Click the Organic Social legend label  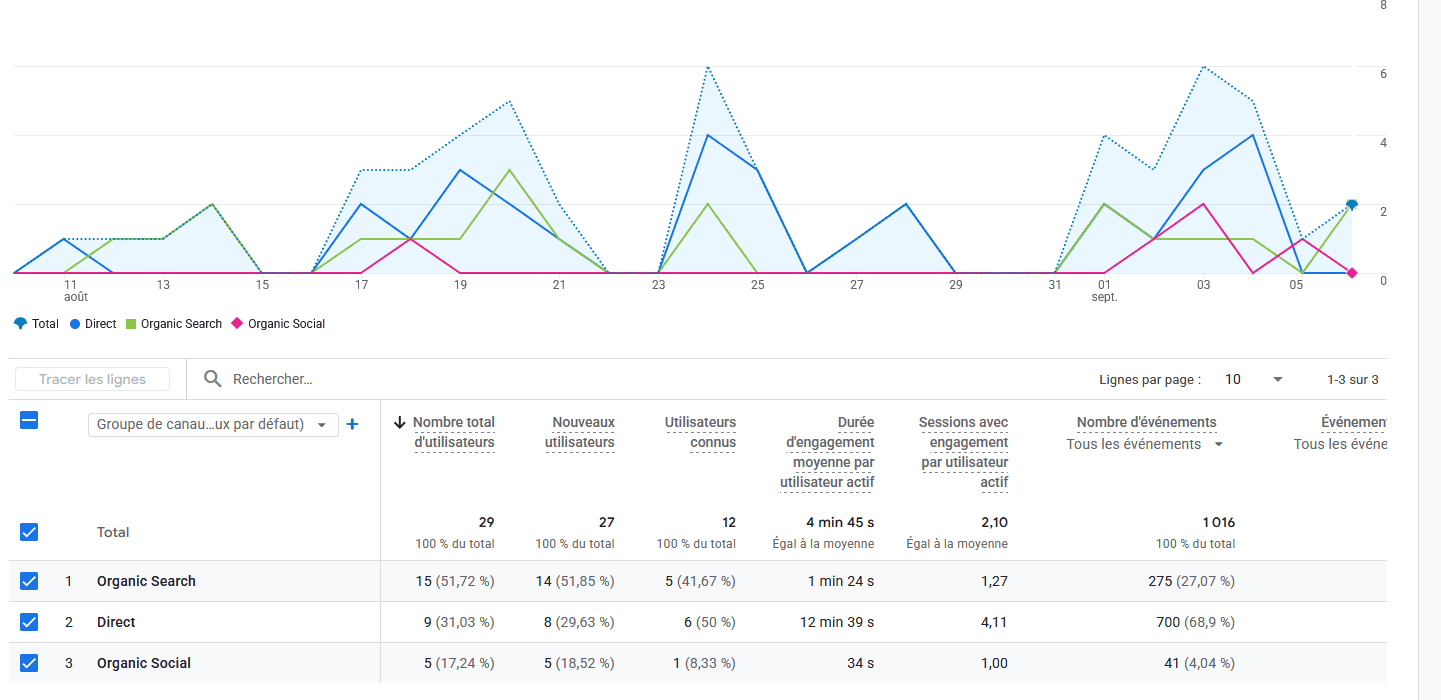point(287,324)
